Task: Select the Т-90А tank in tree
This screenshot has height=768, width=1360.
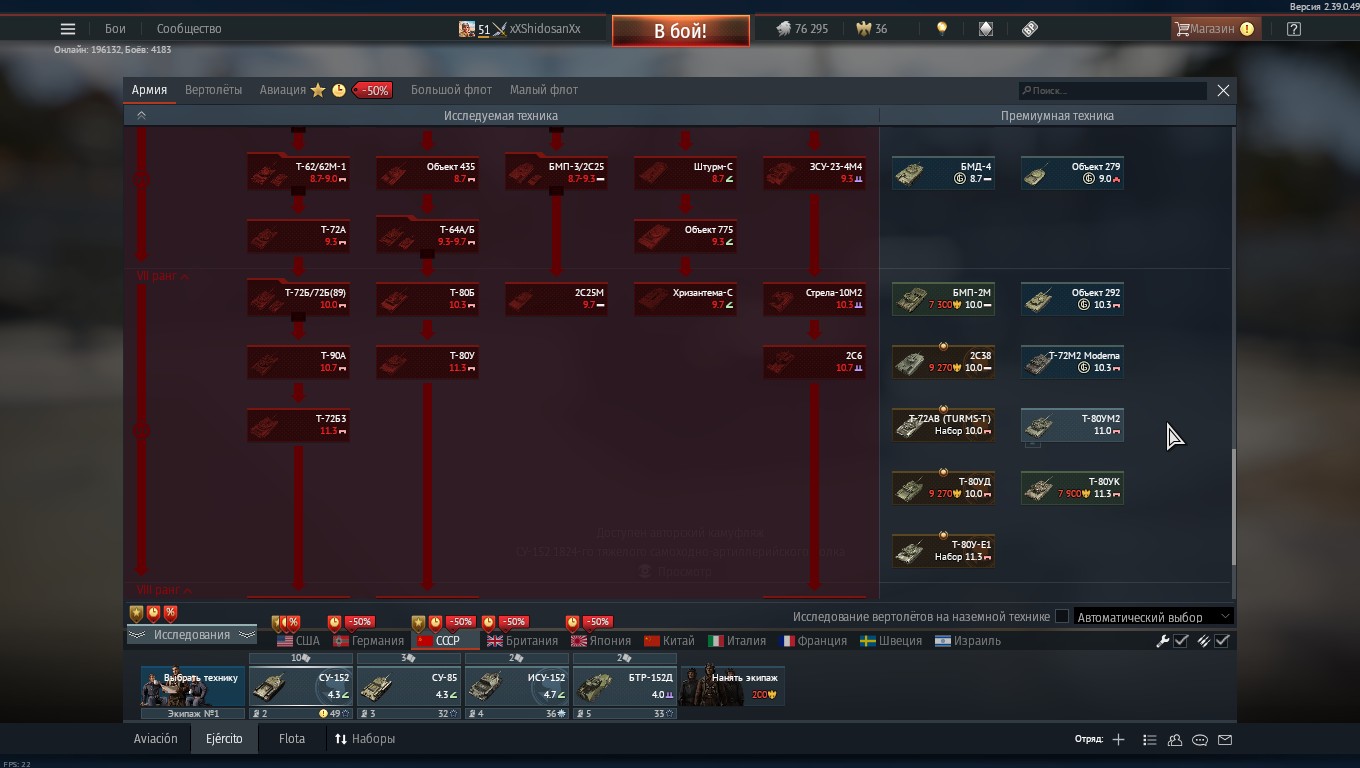Action: pos(298,362)
